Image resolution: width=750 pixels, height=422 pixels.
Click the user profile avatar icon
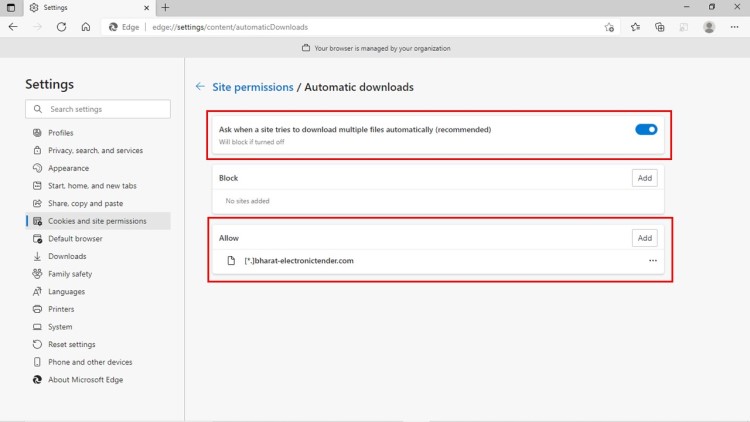[709, 27]
